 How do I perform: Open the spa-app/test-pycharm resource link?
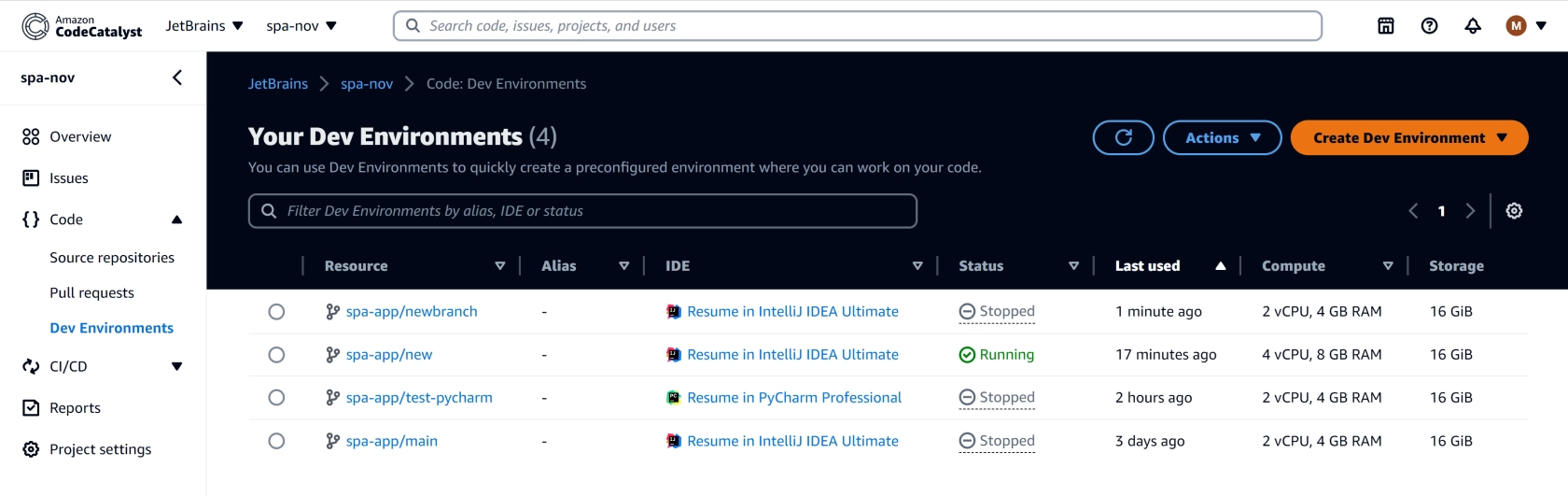[x=419, y=398]
